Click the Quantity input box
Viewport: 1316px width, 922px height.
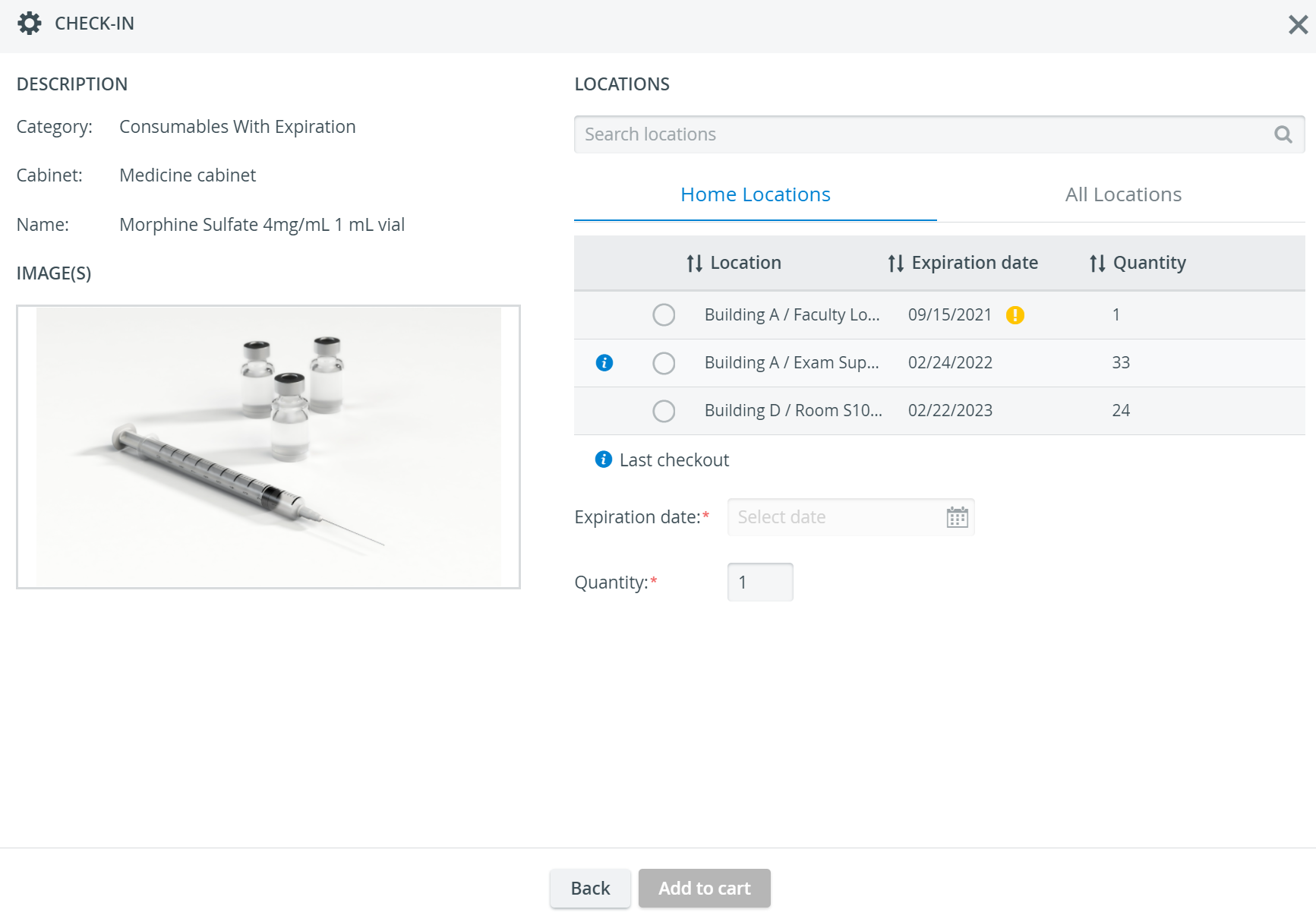tap(760, 583)
